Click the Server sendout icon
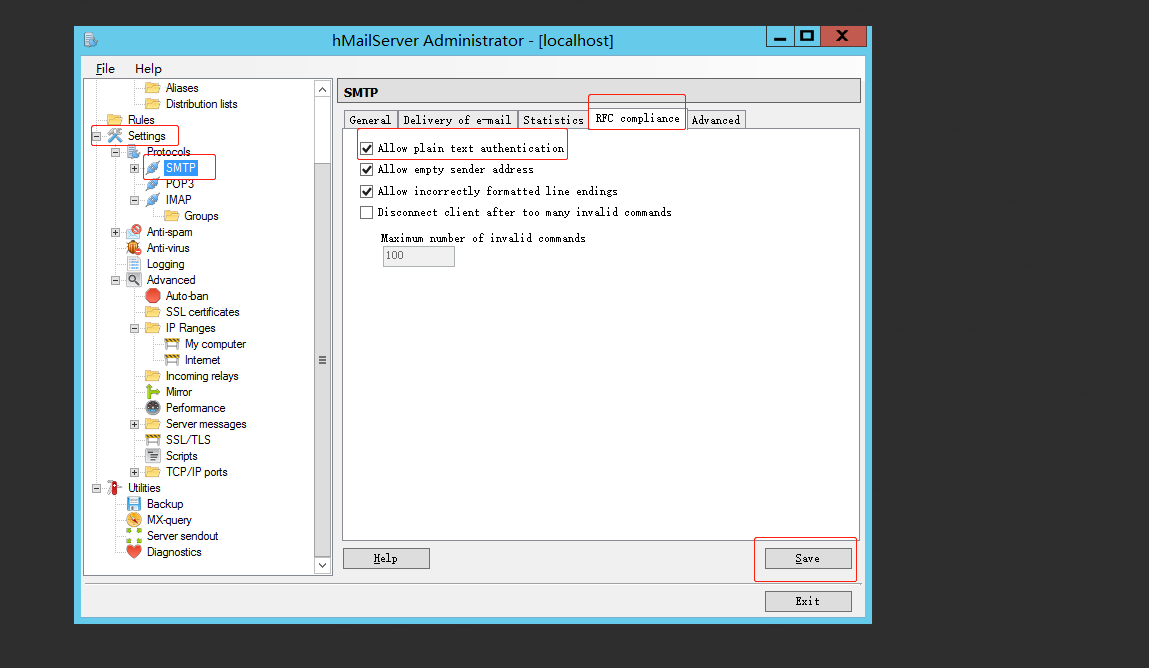This screenshot has height=668, width=1149. pyautogui.click(x=133, y=536)
